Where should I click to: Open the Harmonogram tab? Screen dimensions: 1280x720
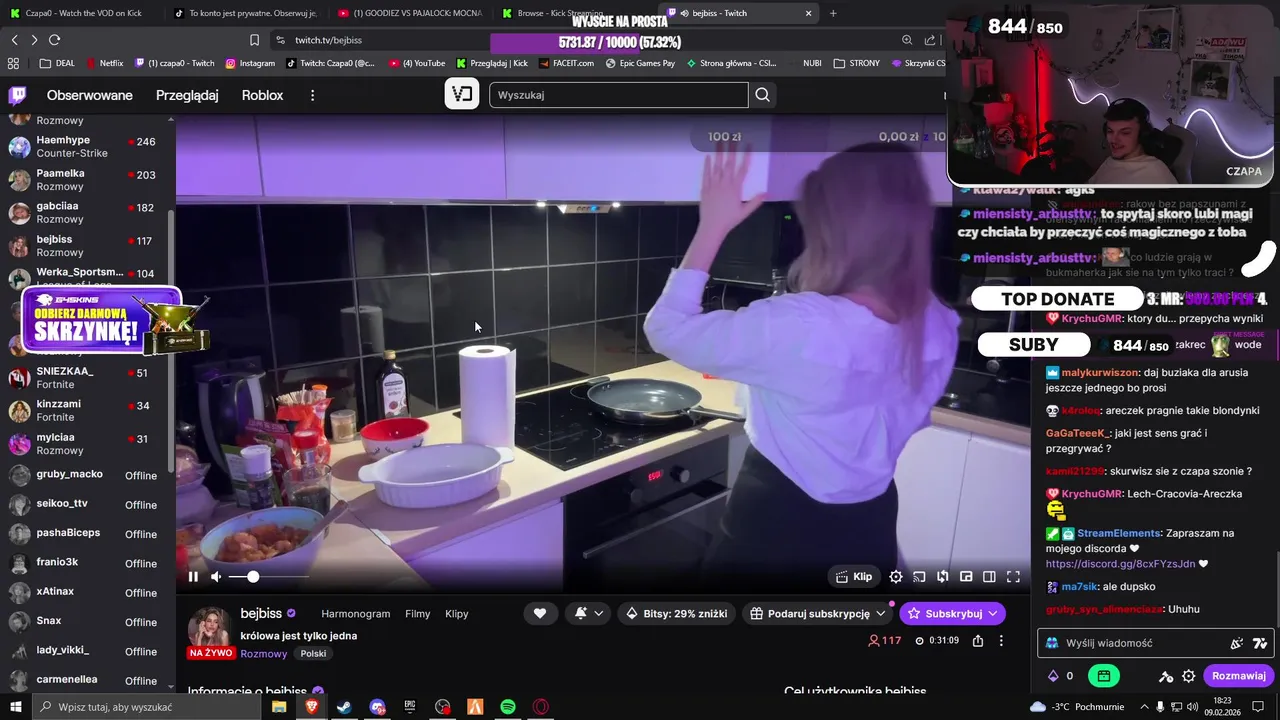[x=355, y=614]
